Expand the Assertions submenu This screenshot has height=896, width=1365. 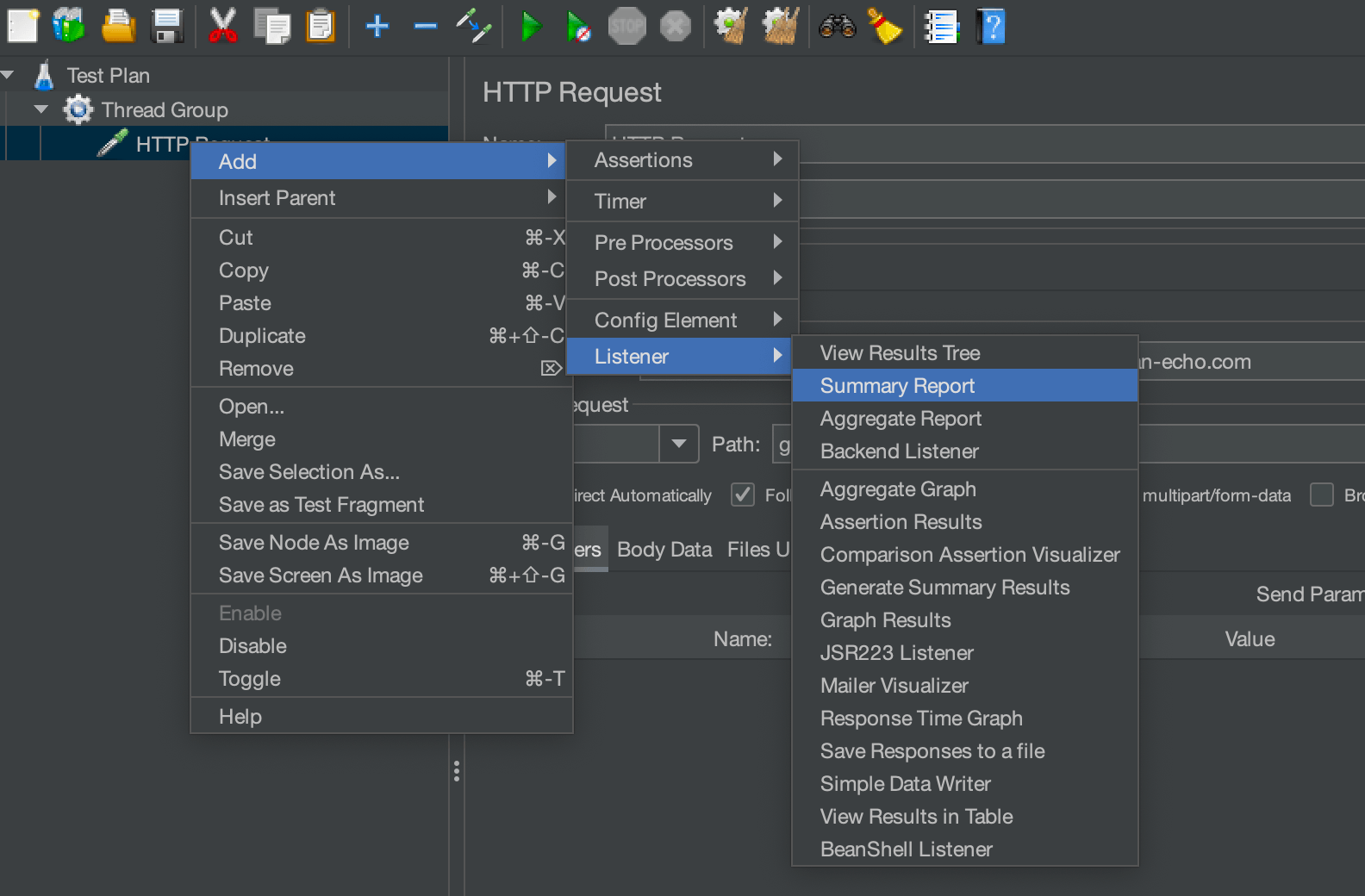coord(682,160)
